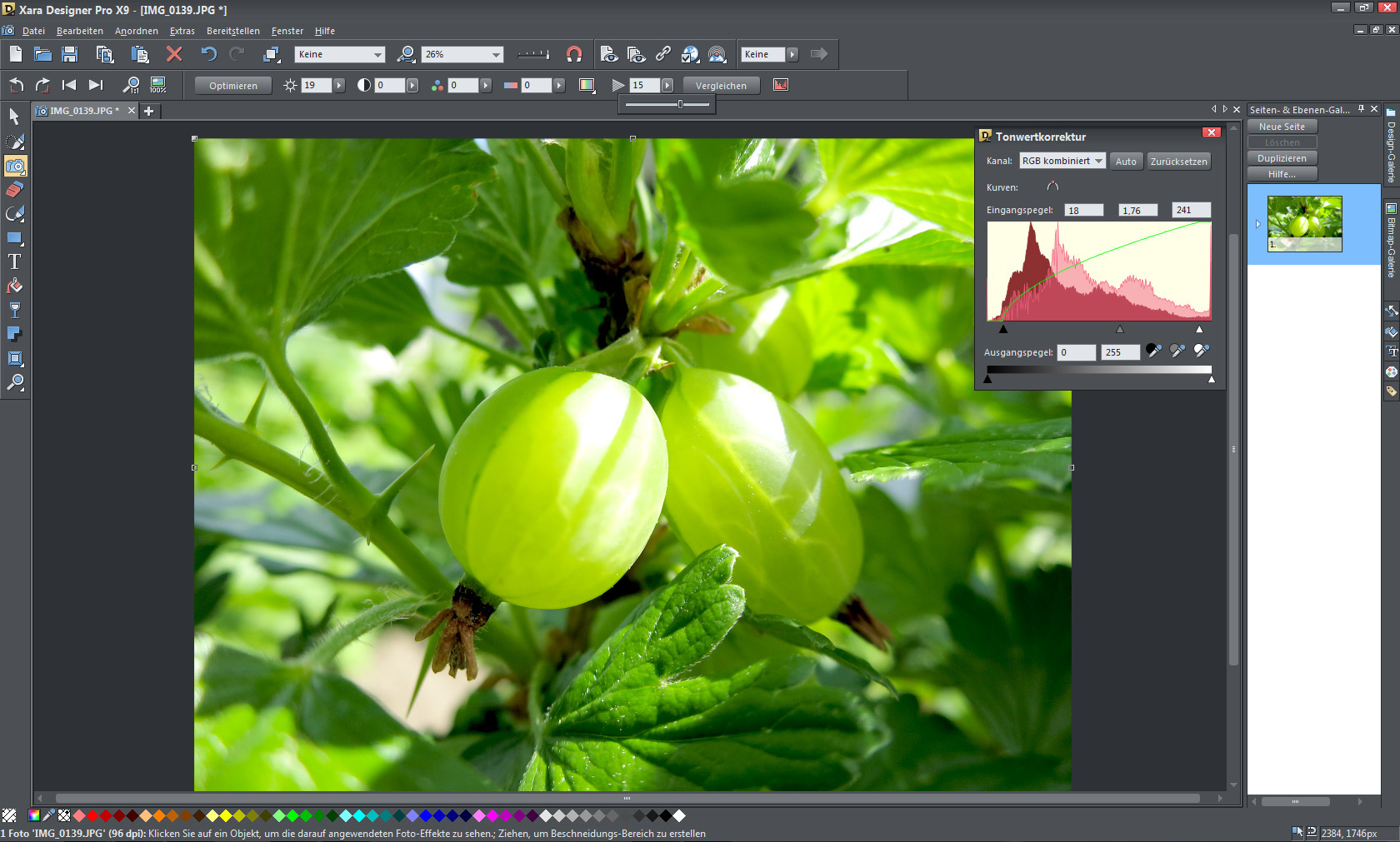Open the Fill tool
Viewport: 1400px width, 842px height.
[x=14, y=286]
